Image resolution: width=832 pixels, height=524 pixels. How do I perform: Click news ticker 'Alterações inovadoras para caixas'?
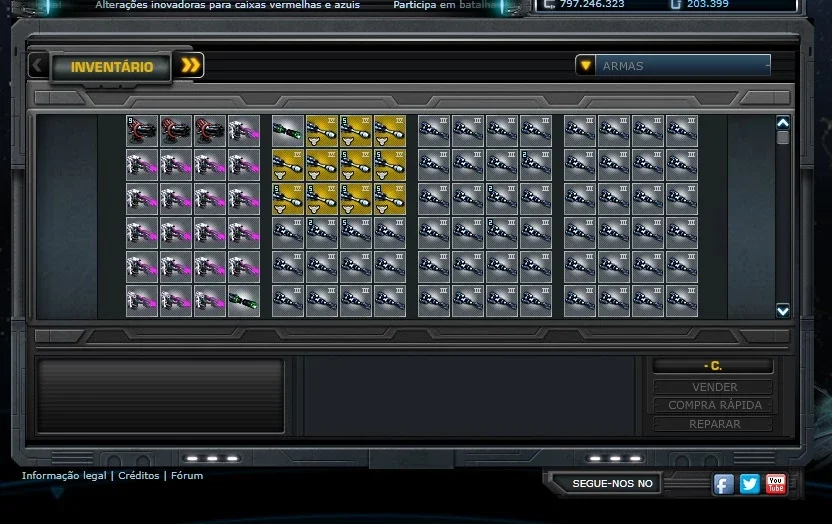point(228,5)
